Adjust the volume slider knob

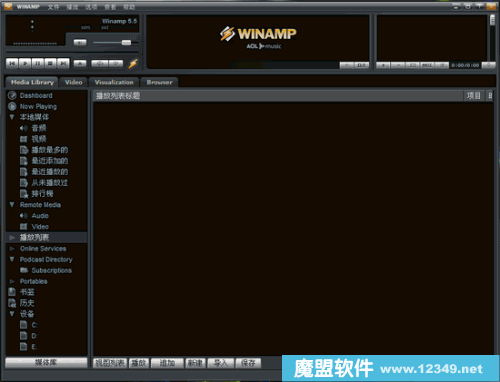coord(126,42)
